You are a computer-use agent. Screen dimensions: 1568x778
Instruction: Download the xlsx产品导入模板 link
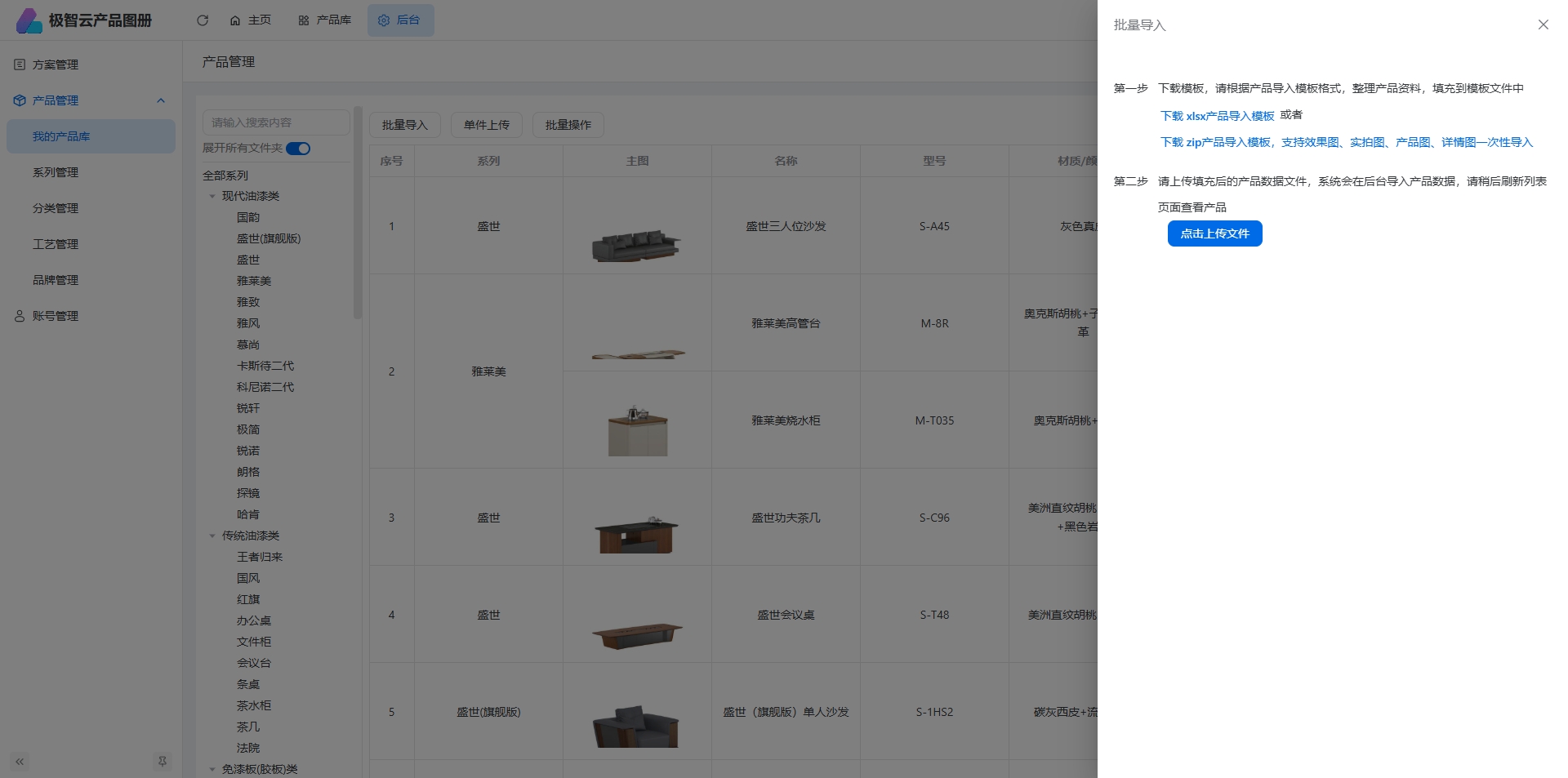click(x=1217, y=116)
